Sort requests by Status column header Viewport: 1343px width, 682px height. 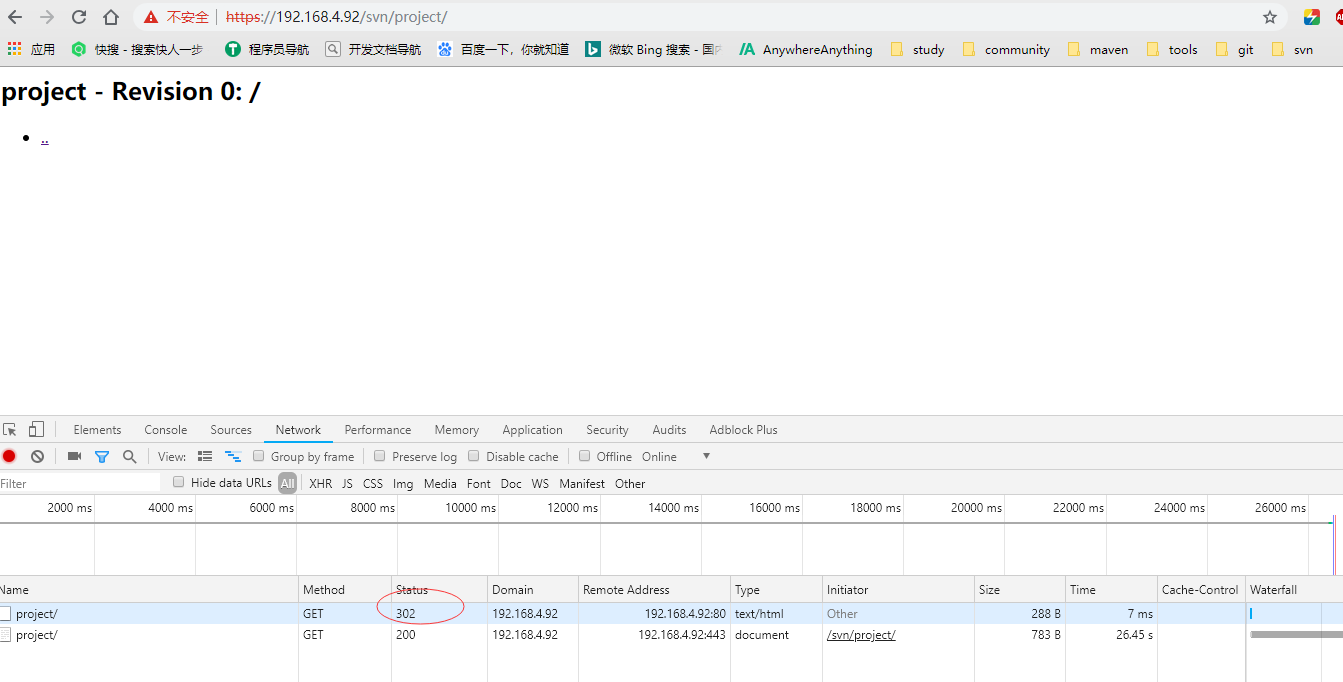tap(440, 590)
